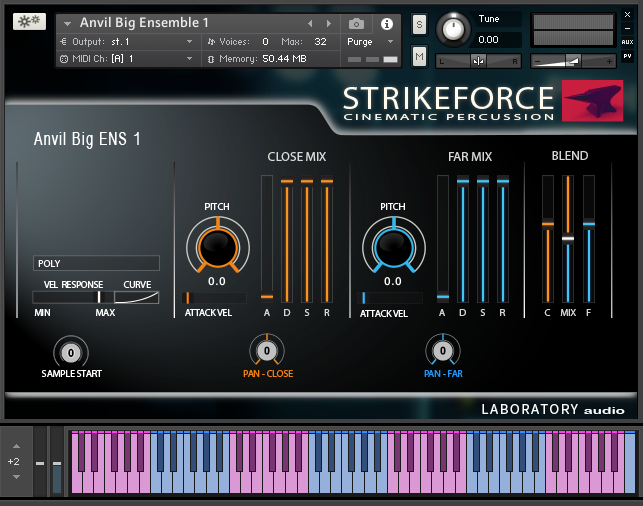Shift the keyboard octave up
Image resolution: width=643 pixels, height=506 pixels.
pos(14,447)
